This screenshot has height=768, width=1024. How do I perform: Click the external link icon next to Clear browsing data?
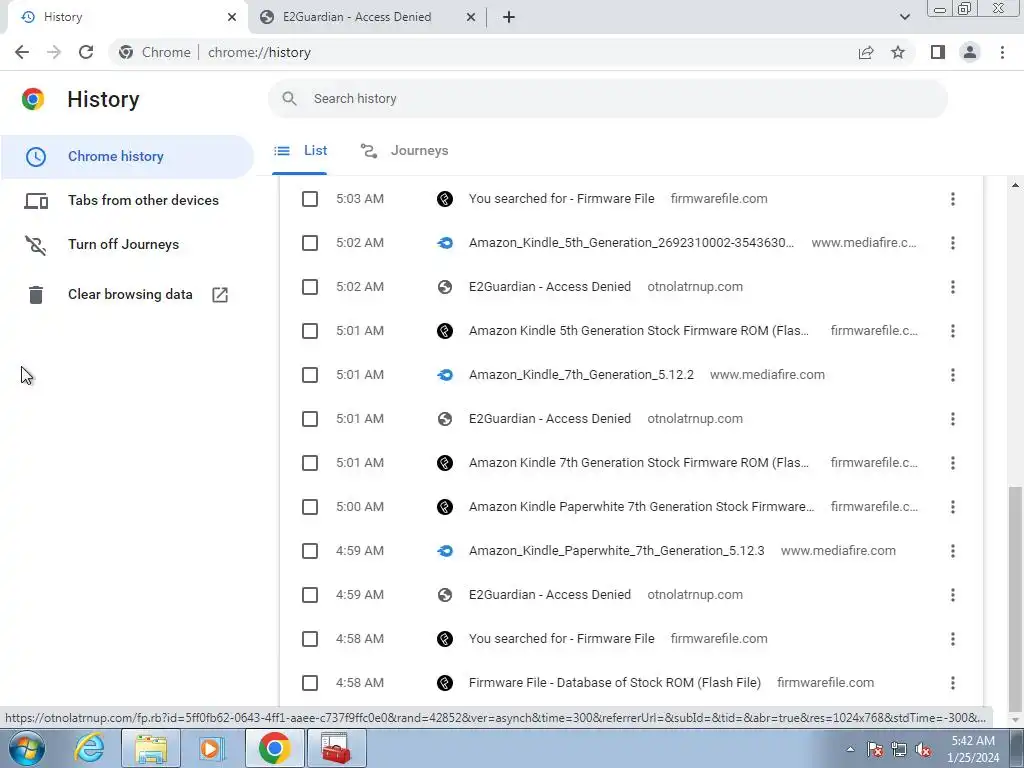pyautogui.click(x=220, y=295)
